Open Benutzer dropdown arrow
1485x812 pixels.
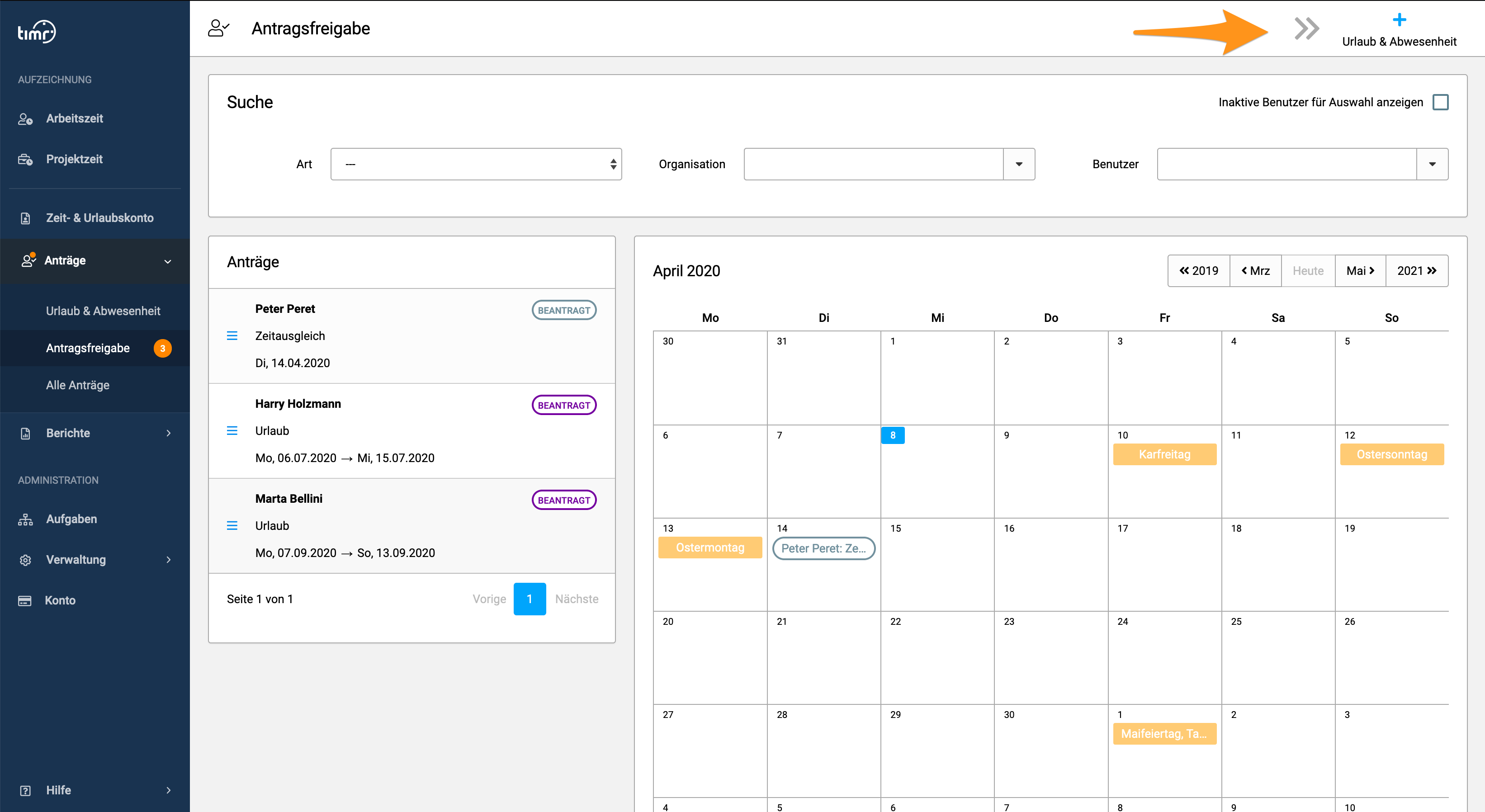(x=1432, y=164)
